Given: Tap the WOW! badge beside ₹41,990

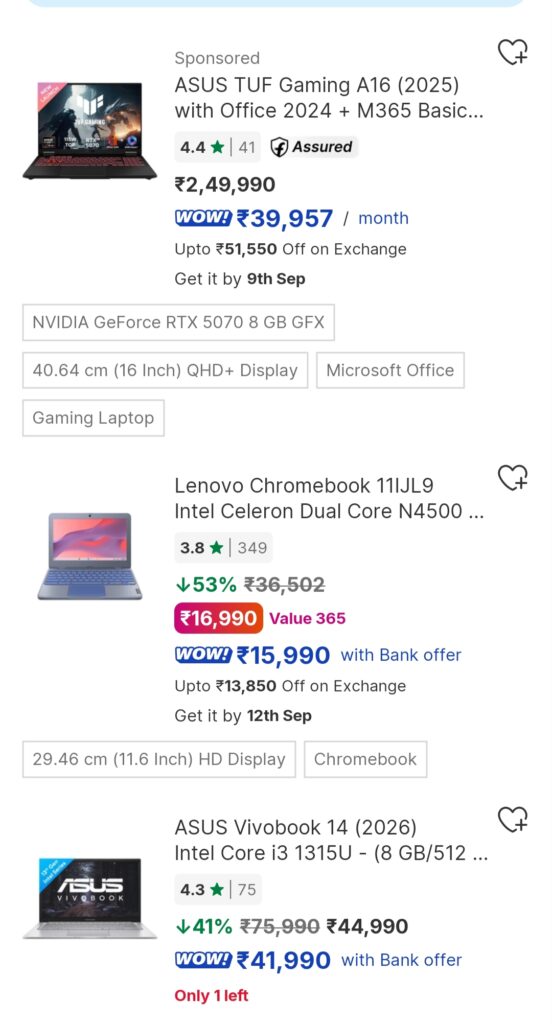Looking at the screenshot, I should click(x=203, y=959).
